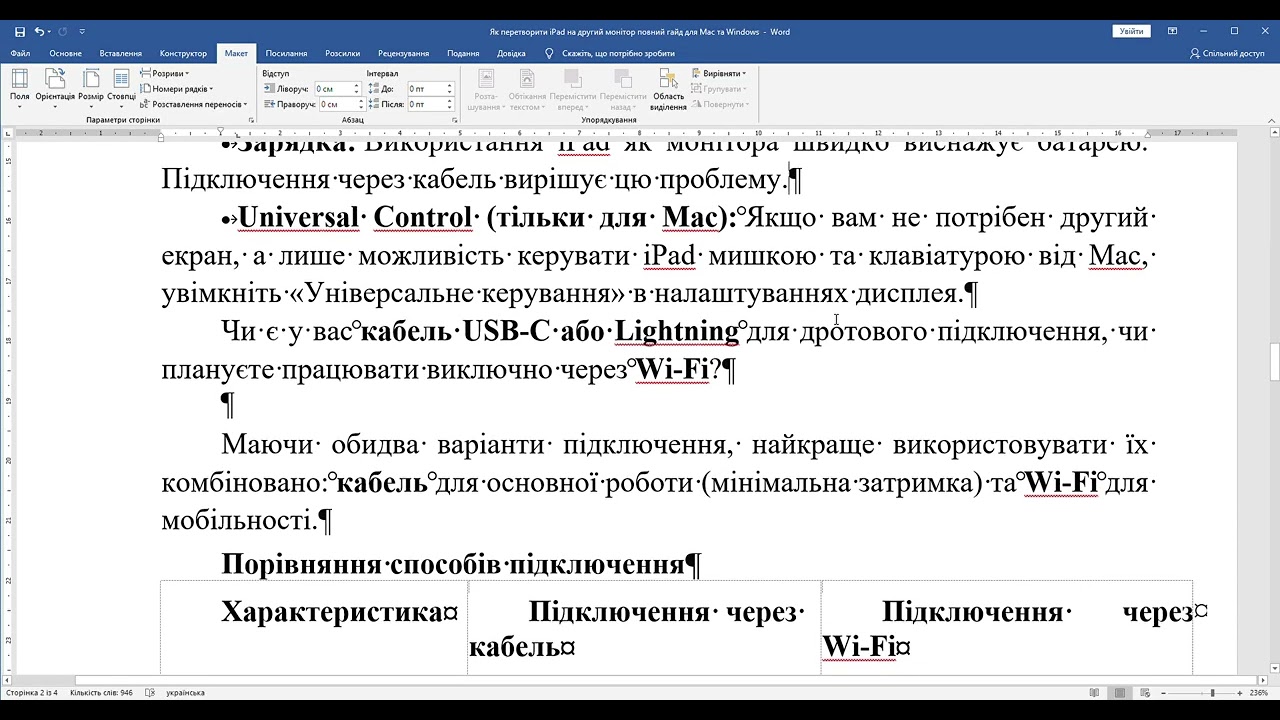Click the vertical scrollbar thumb
The width and height of the screenshot is (1280, 720).
click(x=1274, y=362)
